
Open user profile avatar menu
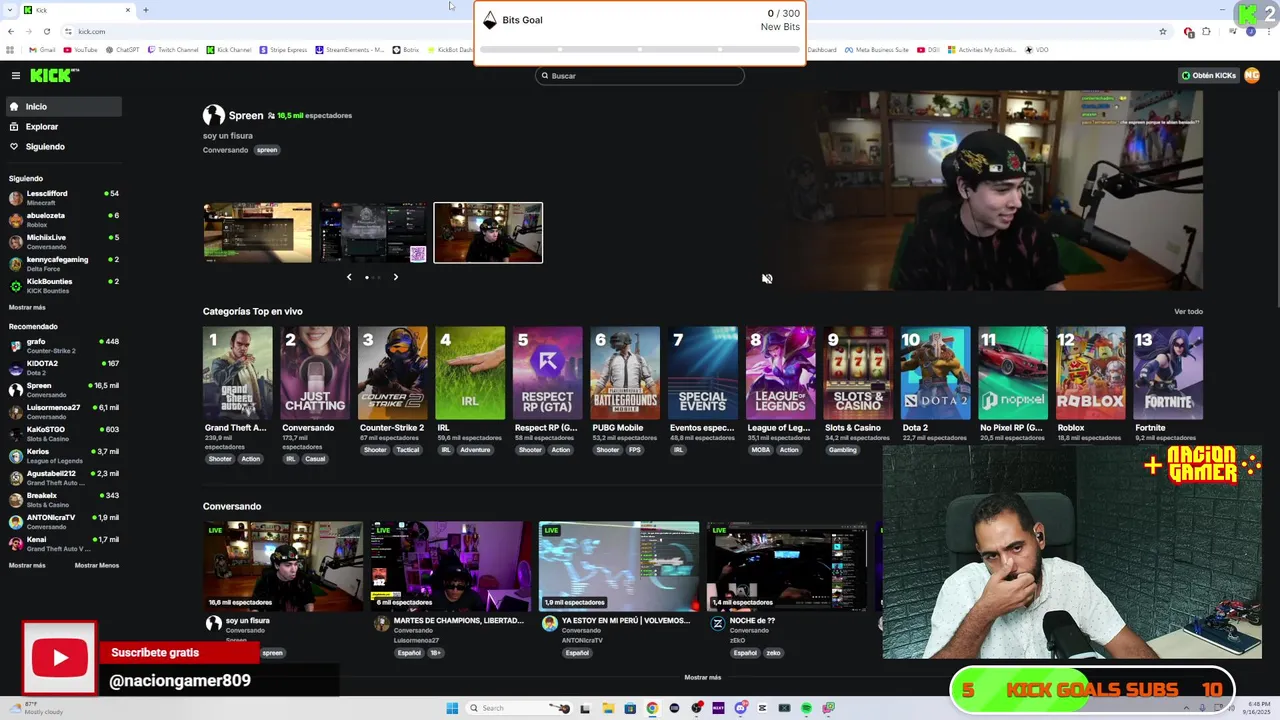(1251, 75)
